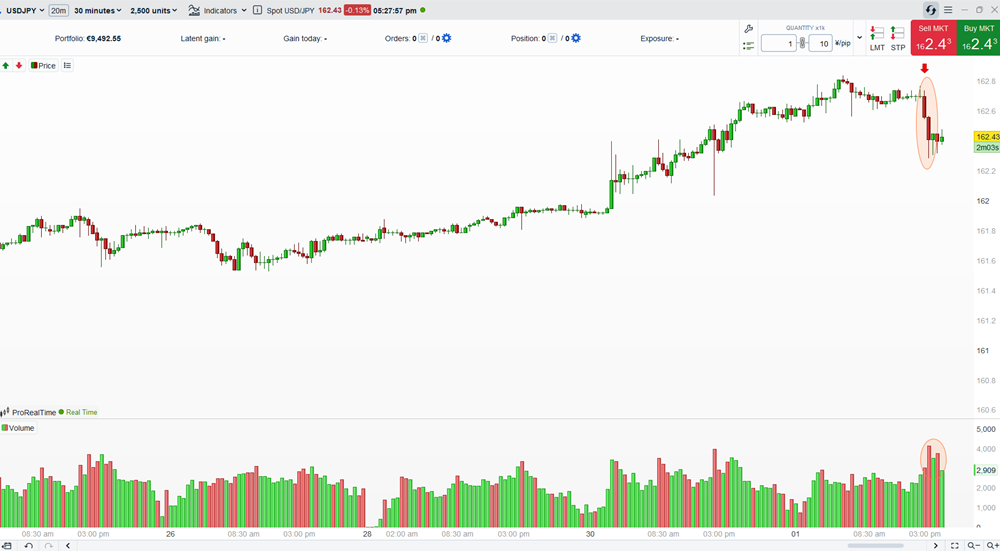The image size is (1000, 551).
Task: Open the order list icon below wrench
Action: [749, 46]
